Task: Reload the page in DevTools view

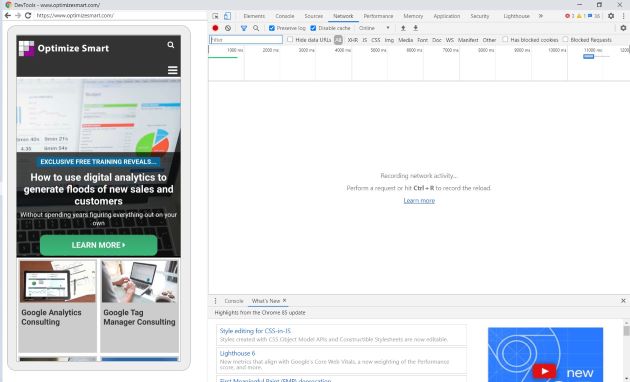Action: click(x=28, y=15)
